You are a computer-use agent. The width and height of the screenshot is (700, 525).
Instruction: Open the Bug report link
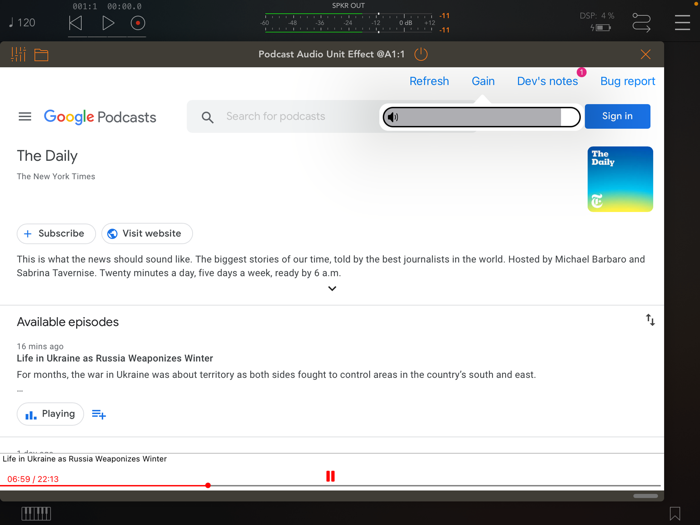pyautogui.click(x=627, y=81)
